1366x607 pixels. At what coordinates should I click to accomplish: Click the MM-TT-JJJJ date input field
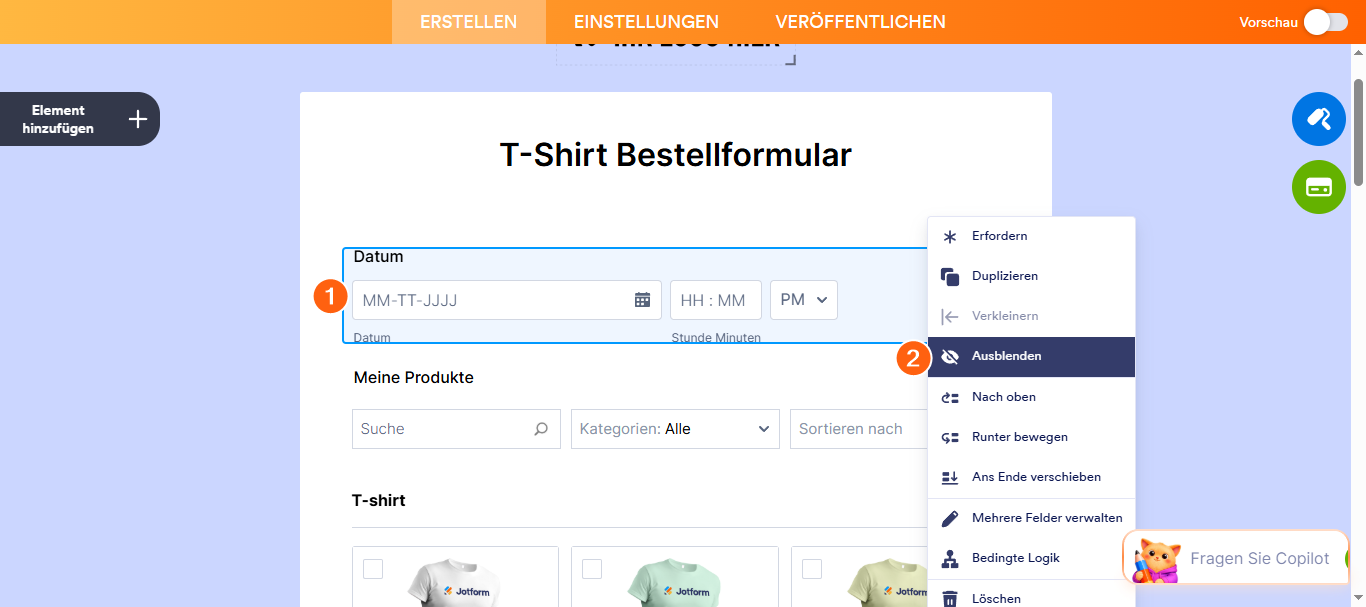506,300
